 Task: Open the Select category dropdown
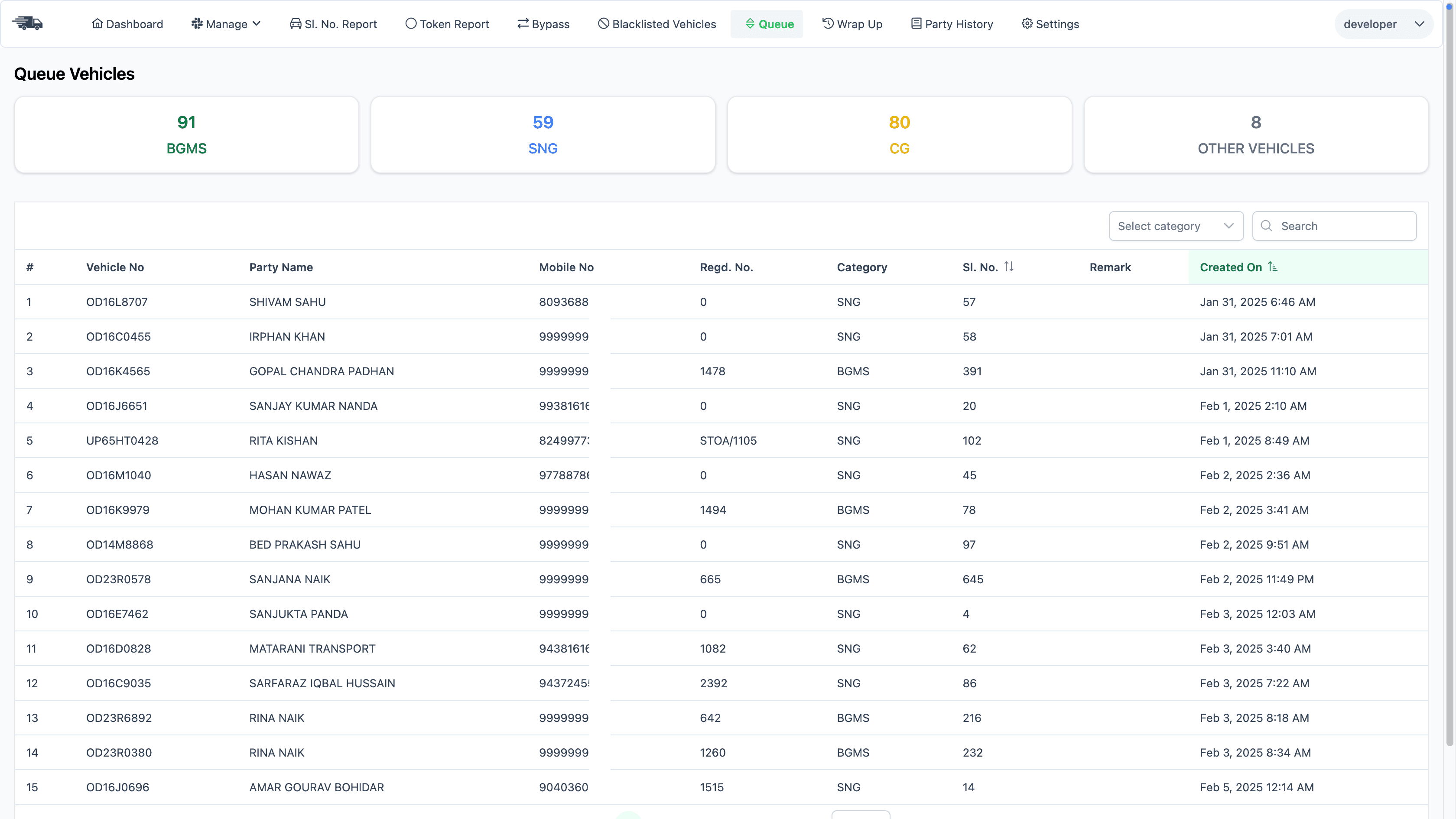[x=1176, y=226]
